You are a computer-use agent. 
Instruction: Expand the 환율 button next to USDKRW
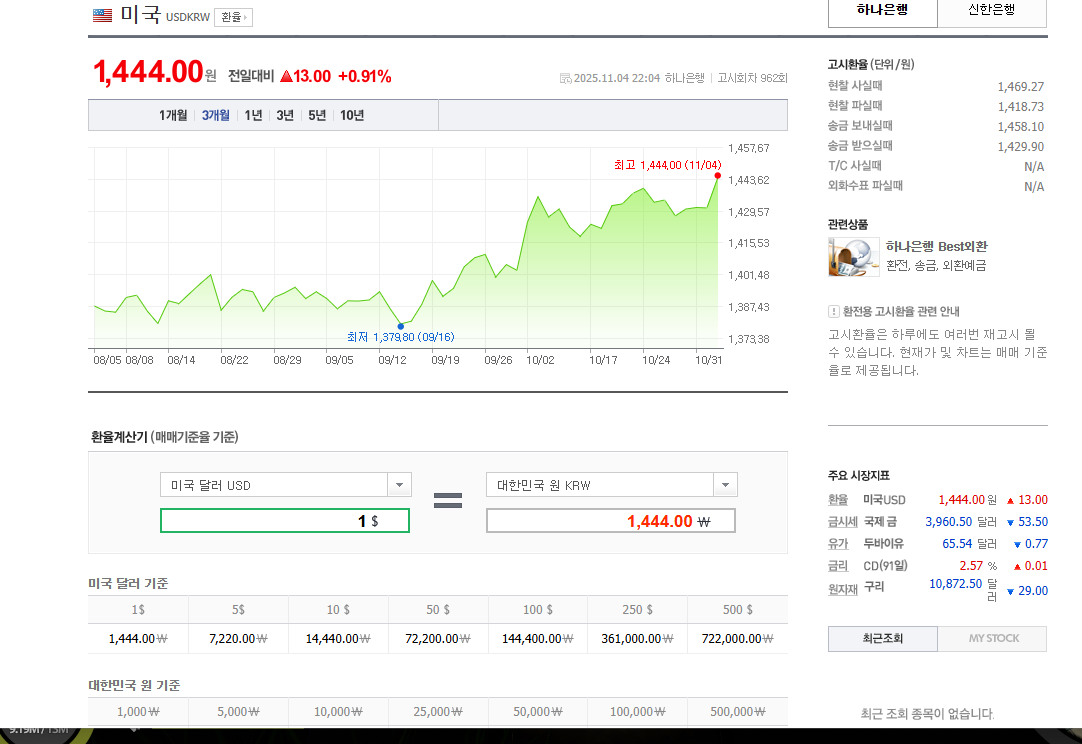pos(233,17)
